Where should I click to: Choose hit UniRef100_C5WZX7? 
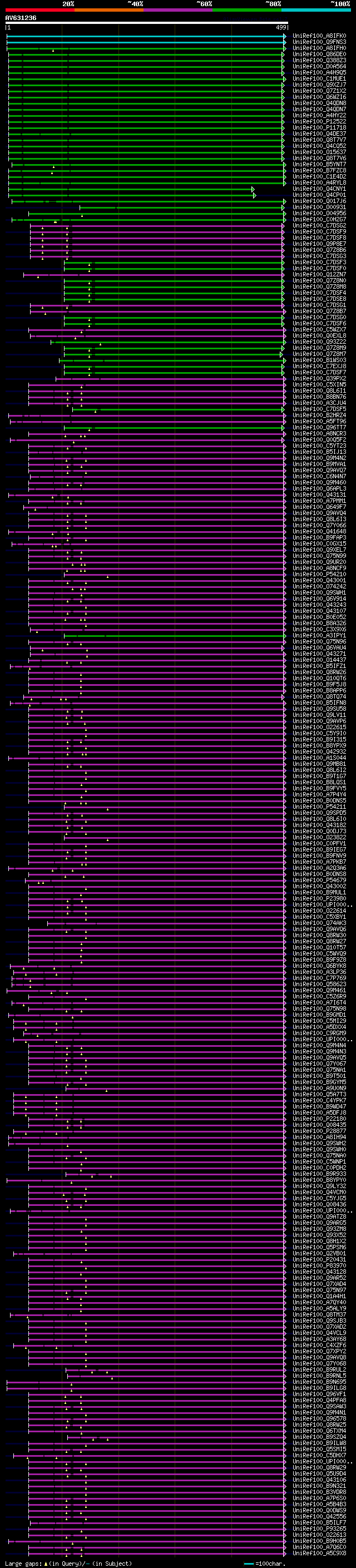(319, 329)
